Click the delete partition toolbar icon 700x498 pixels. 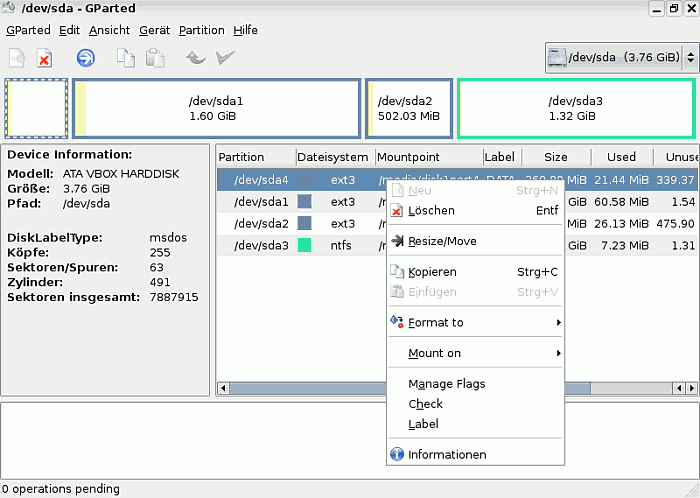pyautogui.click(x=44, y=58)
